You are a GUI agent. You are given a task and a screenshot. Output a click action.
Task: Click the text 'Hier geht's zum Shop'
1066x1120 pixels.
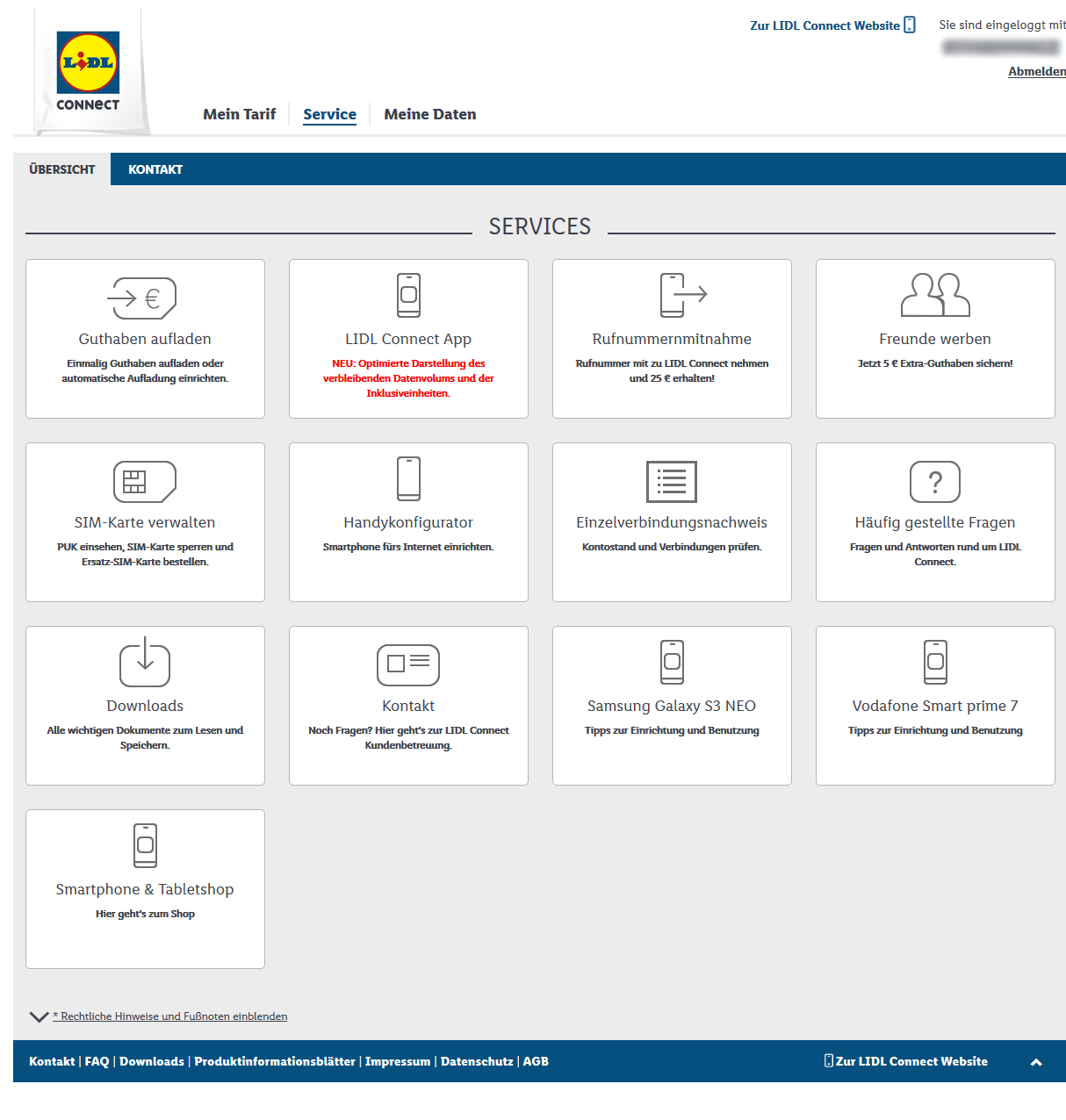[145, 914]
